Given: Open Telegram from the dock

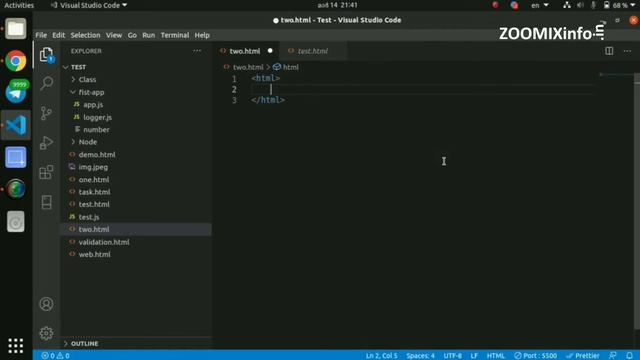Looking at the screenshot, I should (x=16, y=92).
